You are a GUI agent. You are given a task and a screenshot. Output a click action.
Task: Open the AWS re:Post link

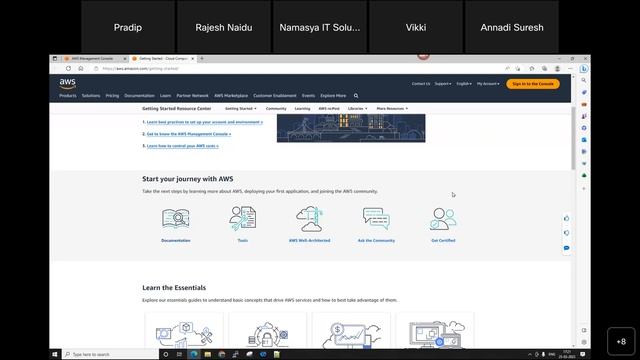pyautogui.click(x=329, y=109)
